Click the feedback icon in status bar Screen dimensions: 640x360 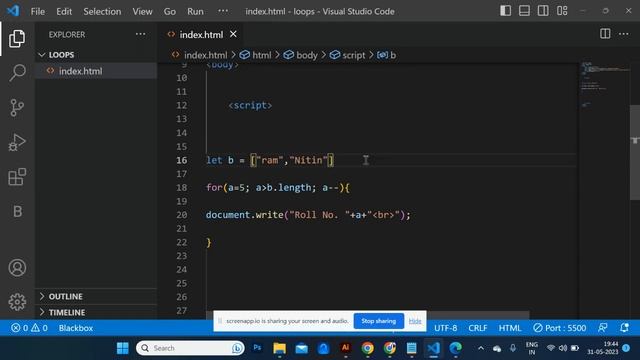tap(602, 328)
